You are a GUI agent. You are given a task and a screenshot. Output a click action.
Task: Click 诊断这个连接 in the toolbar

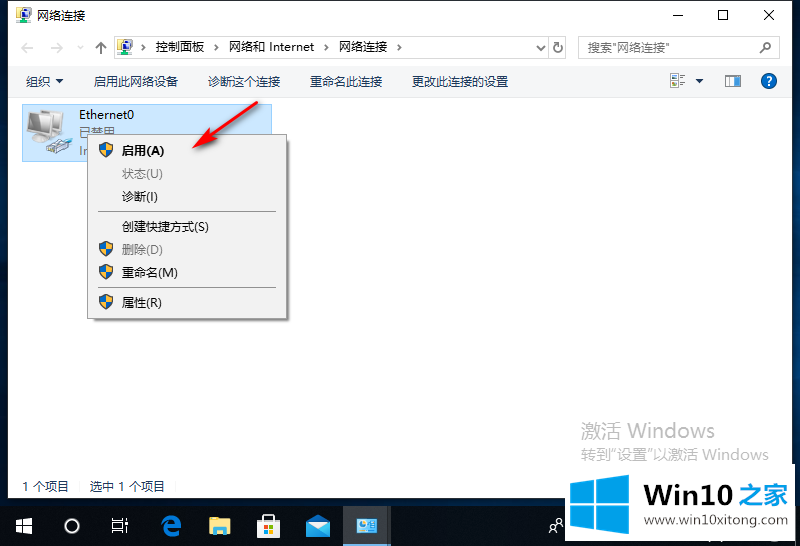(x=244, y=81)
